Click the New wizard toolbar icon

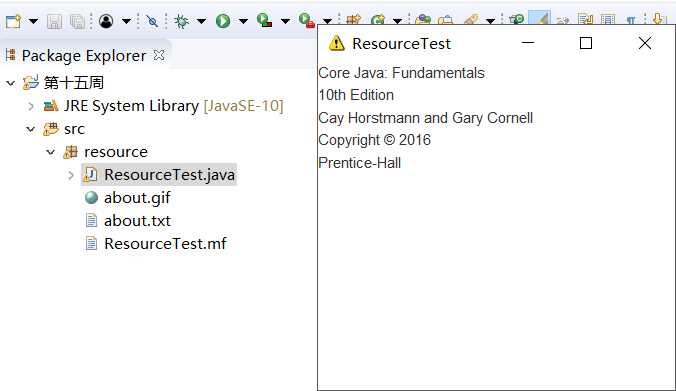pos(13,21)
